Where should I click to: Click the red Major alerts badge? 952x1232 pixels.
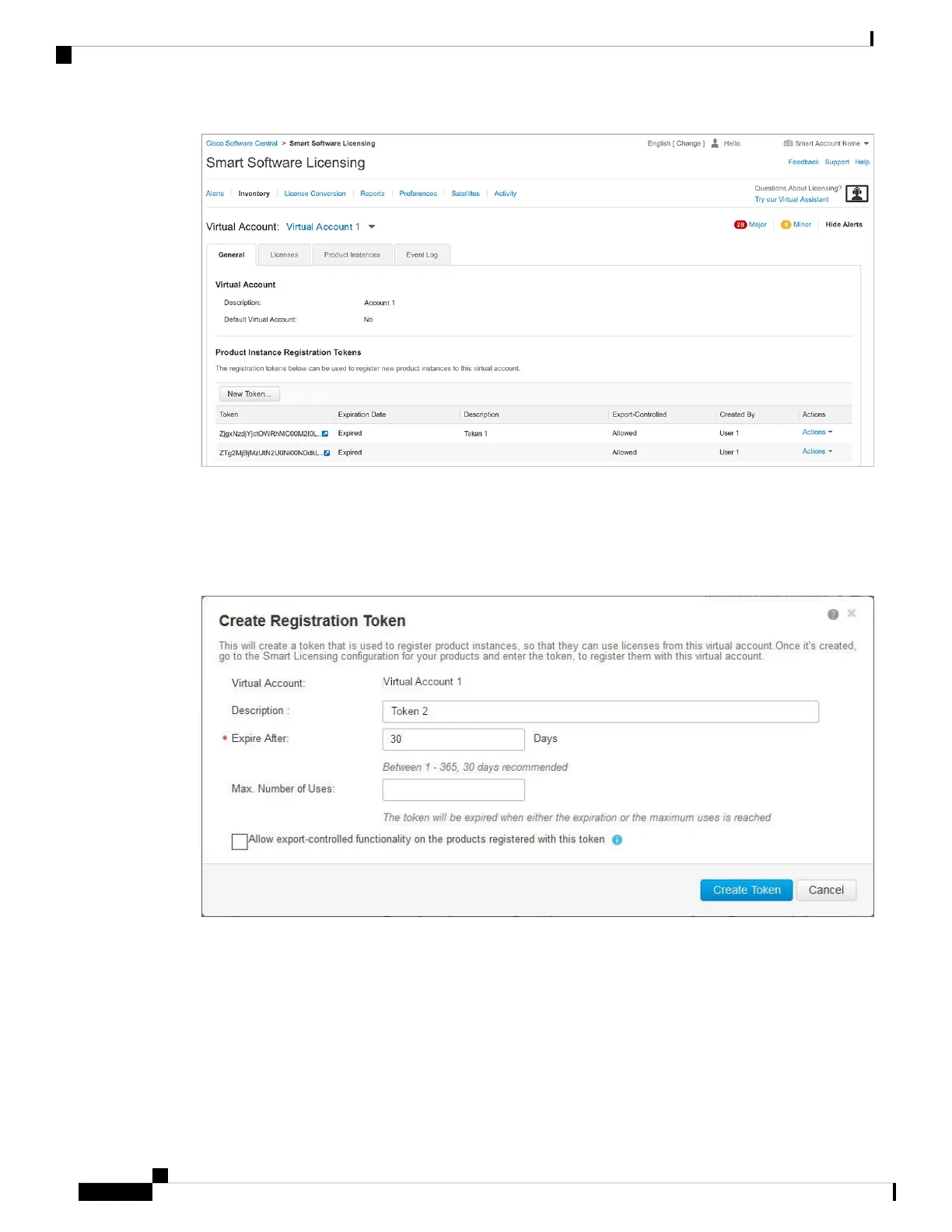[740, 225]
